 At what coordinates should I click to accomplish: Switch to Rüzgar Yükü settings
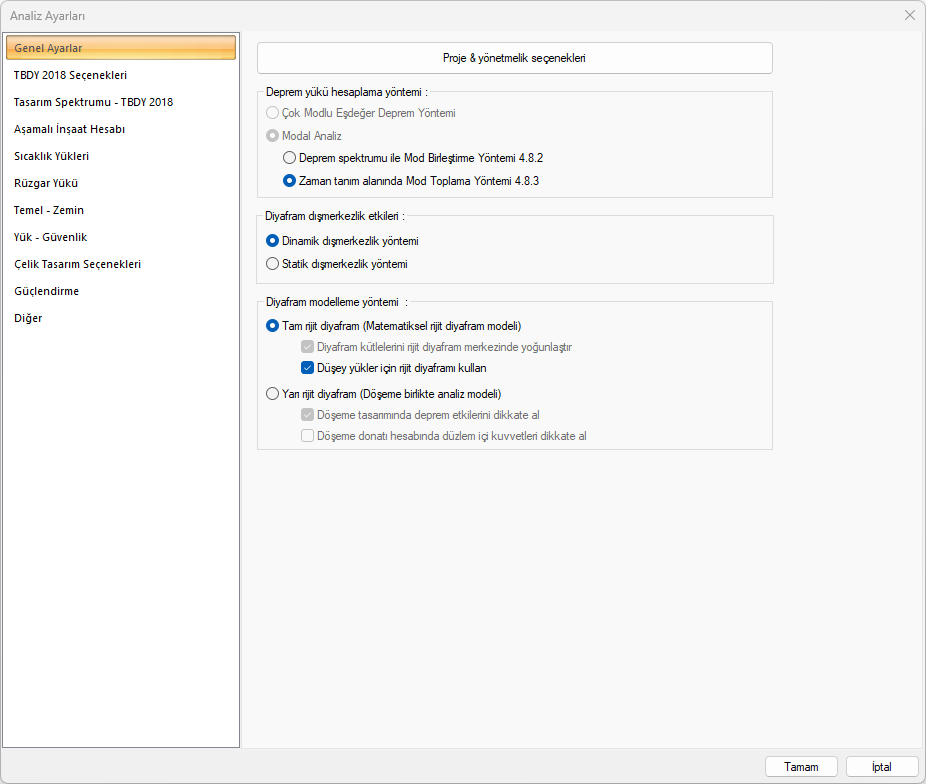[x=46, y=183]
